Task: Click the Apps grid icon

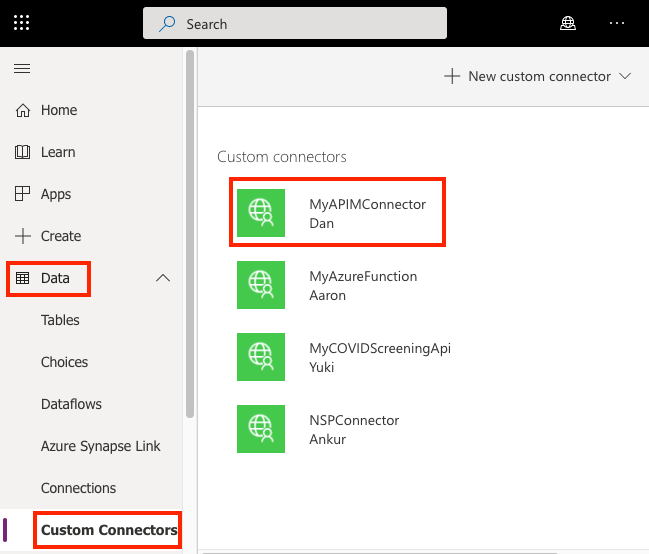Action: point(22,194)
